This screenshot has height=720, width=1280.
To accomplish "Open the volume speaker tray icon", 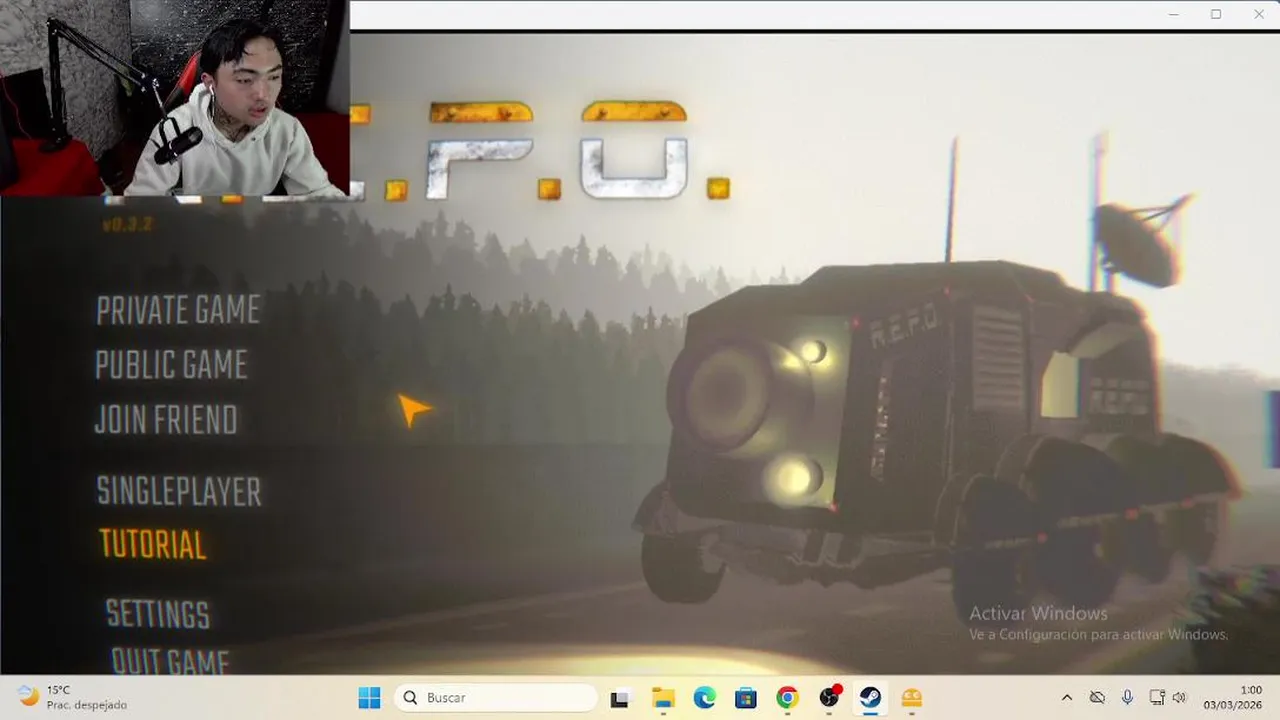I will (x=1179, y=698).
